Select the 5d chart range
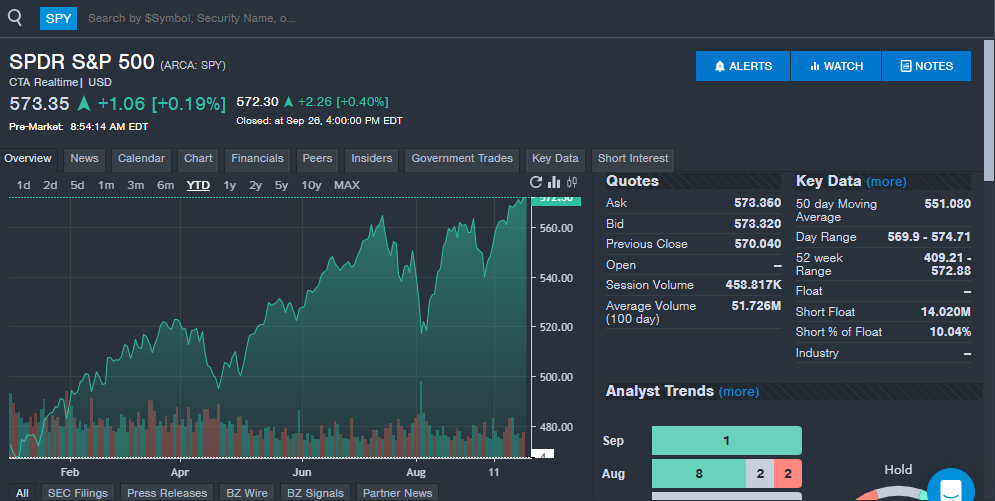Screen dimensions: 995x501 (x=77, y=185)
